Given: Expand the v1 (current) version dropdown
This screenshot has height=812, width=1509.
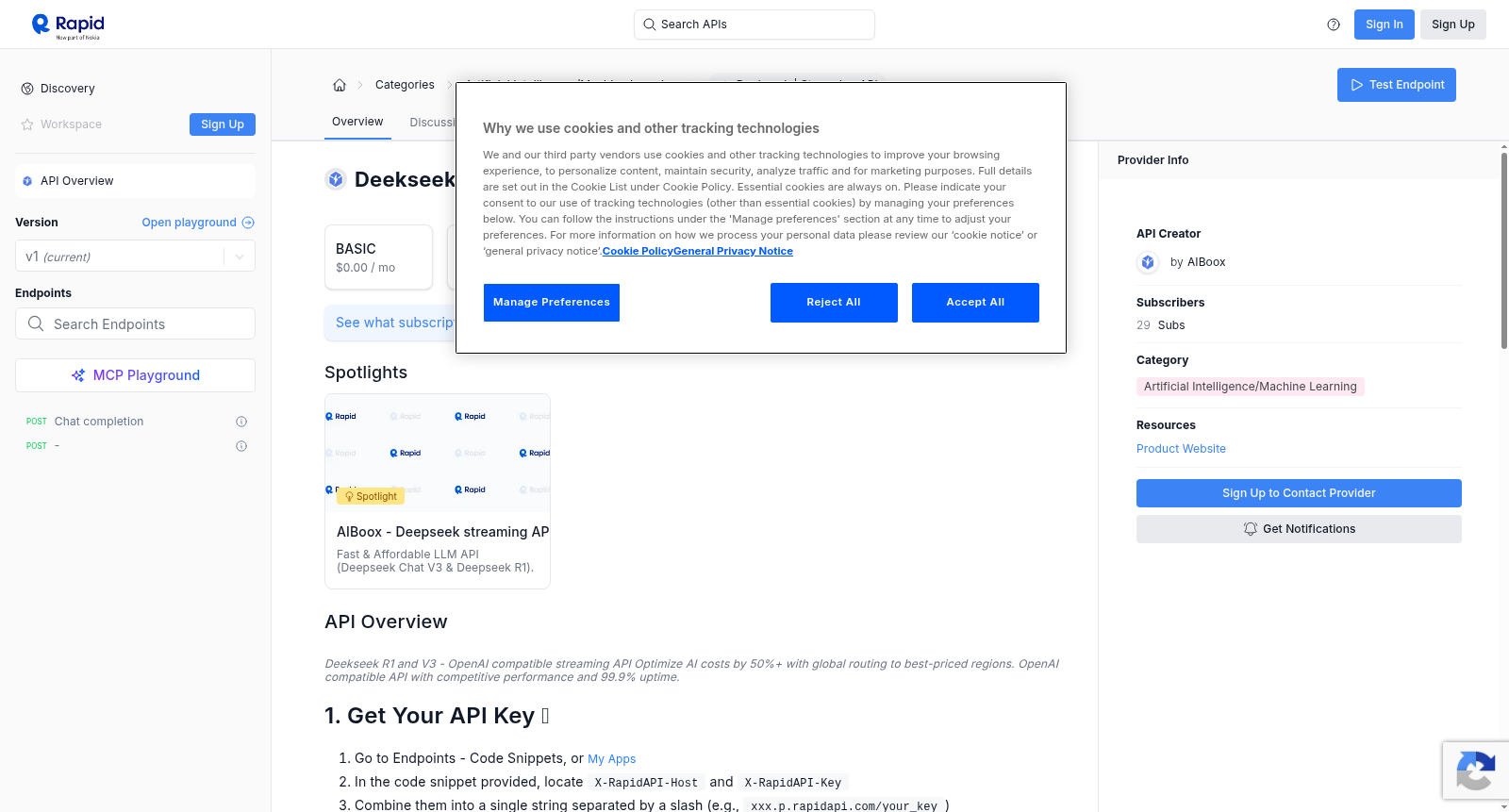Looking at the screenshot, I should (135, 257).
